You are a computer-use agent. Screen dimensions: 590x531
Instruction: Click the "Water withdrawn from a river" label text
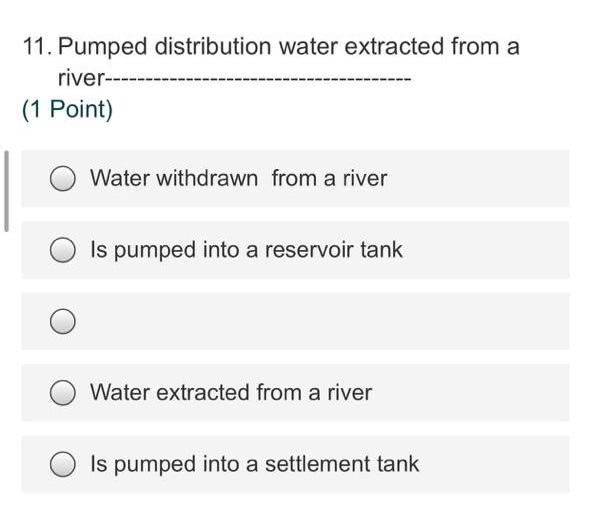point(239,178)
